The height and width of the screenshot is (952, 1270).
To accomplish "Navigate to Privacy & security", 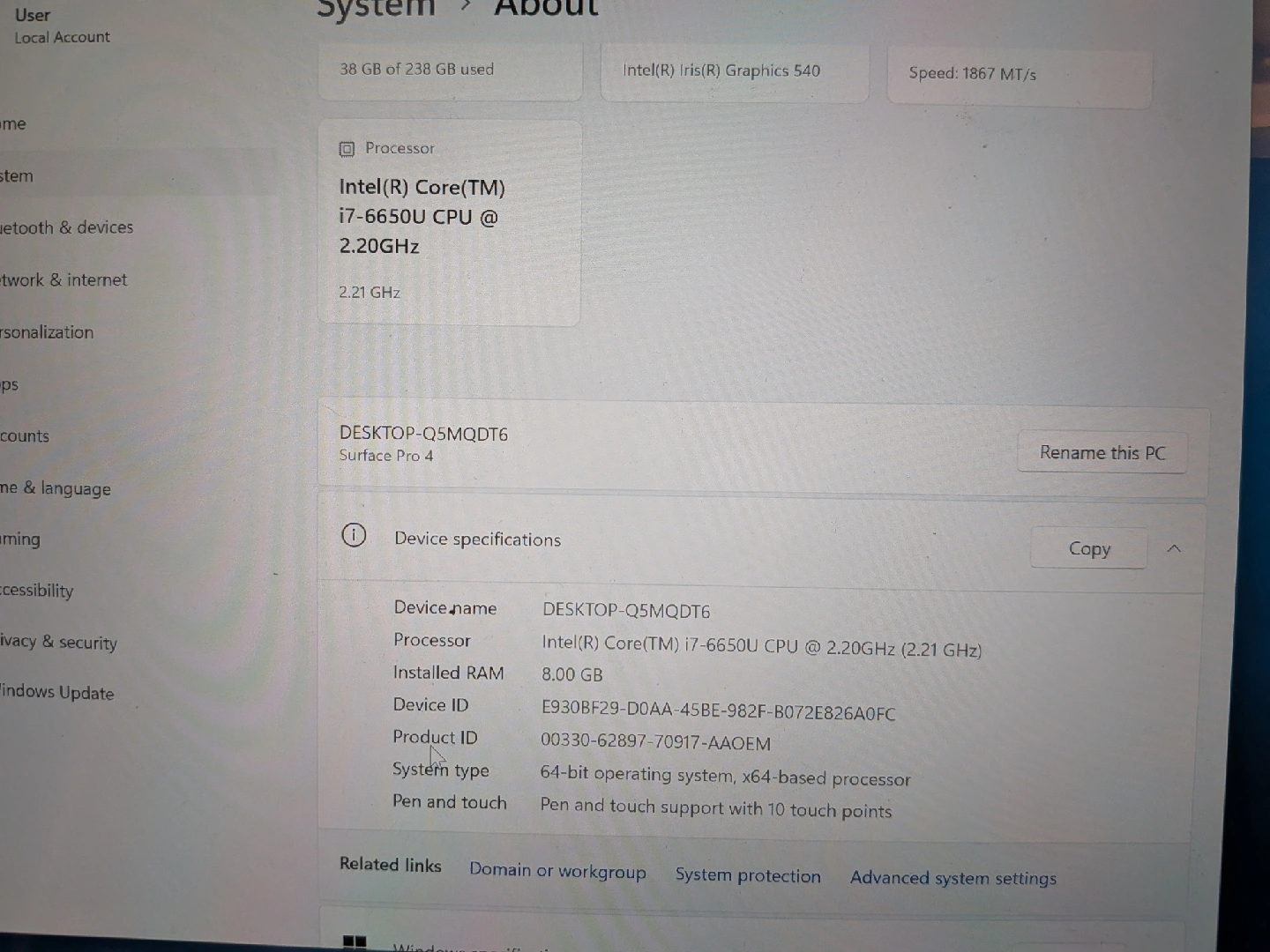I will (x=59, y=643).
